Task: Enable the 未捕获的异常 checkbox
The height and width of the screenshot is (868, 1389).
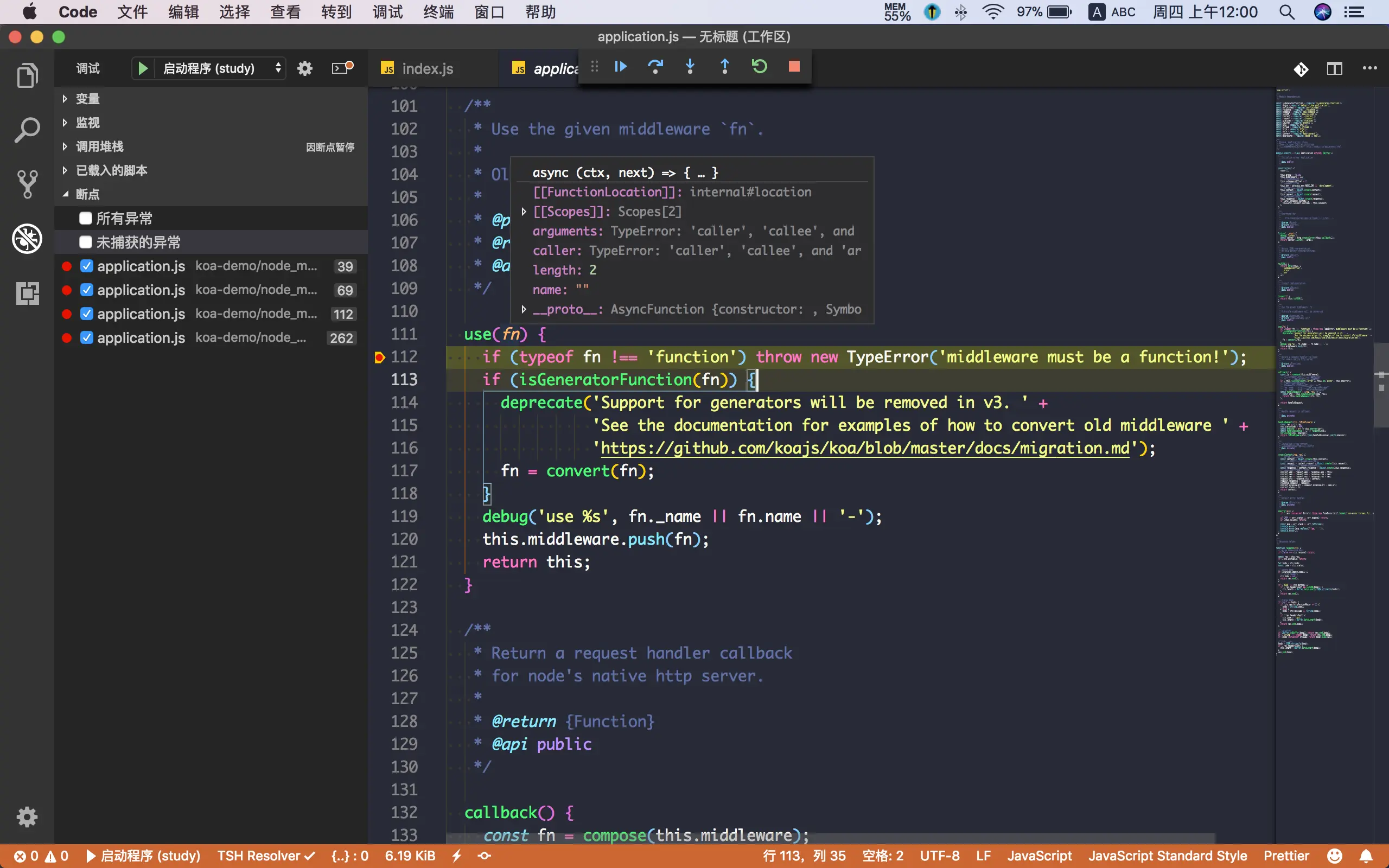Action: point(86,242)
